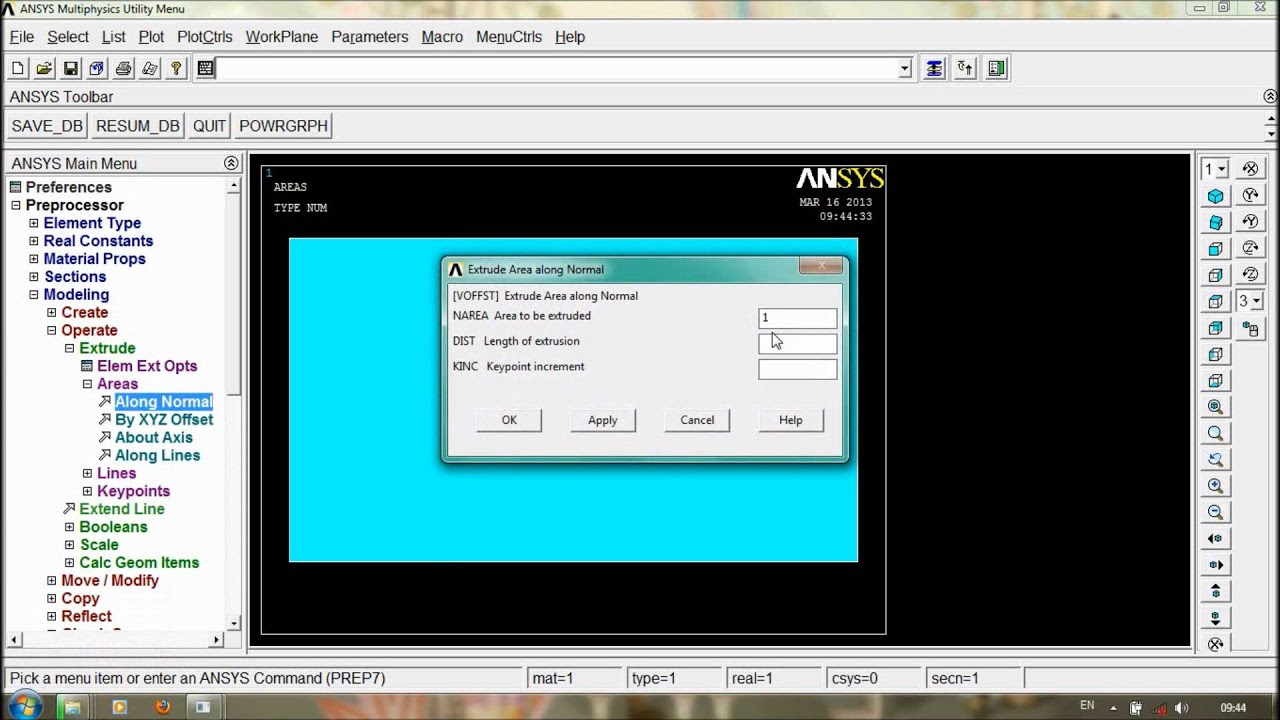Click the Open ANSYS File icon

click(x=44, y=69)
